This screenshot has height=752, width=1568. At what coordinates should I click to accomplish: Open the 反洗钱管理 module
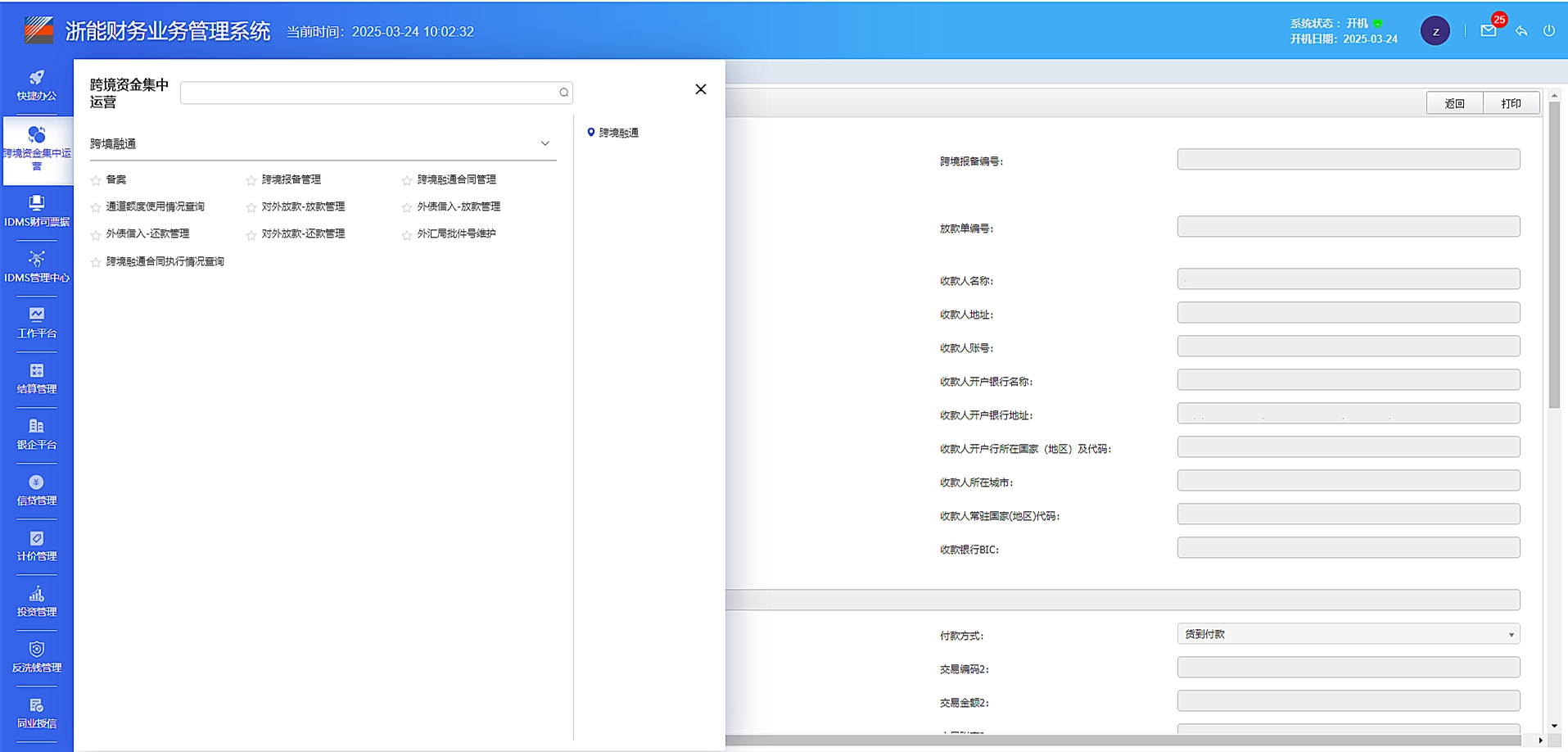click(36, 655)
